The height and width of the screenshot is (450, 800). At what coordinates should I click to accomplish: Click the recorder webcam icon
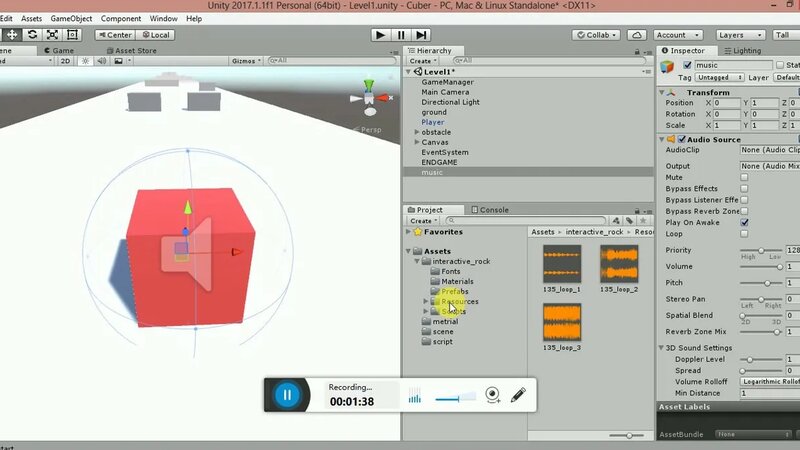[x=492, y=395]
